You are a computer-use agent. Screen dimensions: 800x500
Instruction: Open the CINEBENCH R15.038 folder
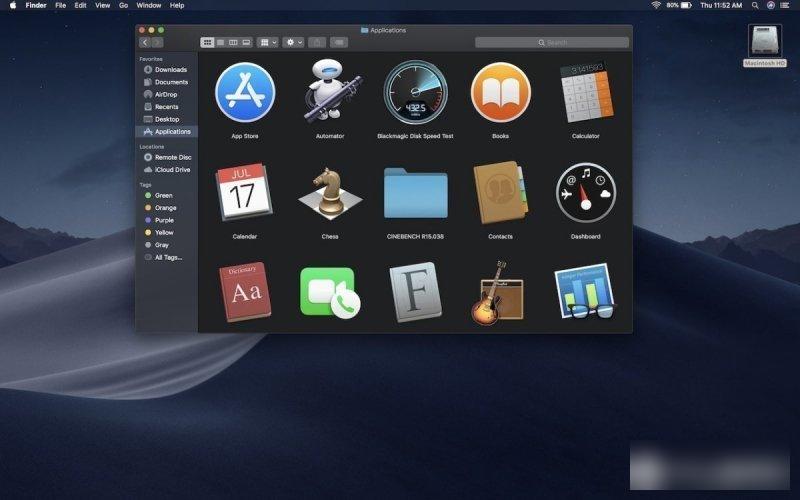tap(415, 193)
